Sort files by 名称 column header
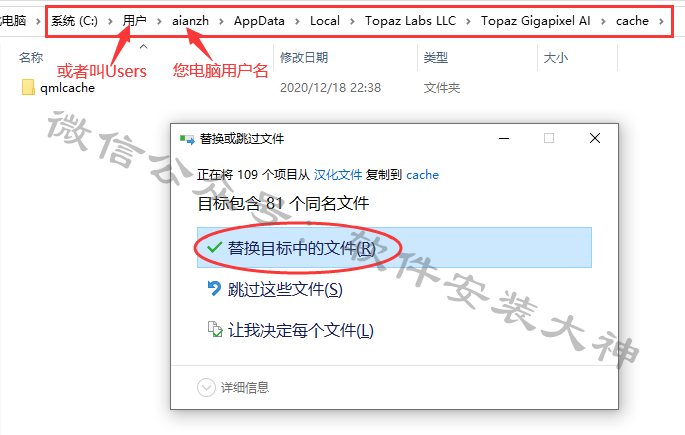 (31, 57)
